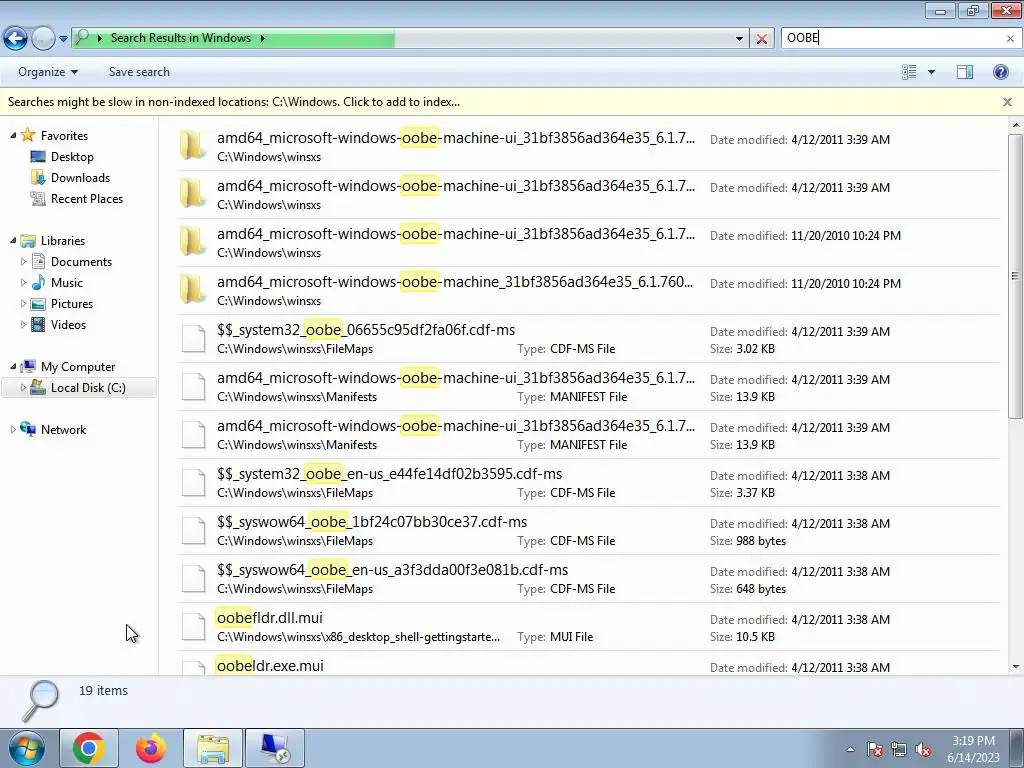
Task: Show hidden tray icons arrow
Action: click(850, 749)
